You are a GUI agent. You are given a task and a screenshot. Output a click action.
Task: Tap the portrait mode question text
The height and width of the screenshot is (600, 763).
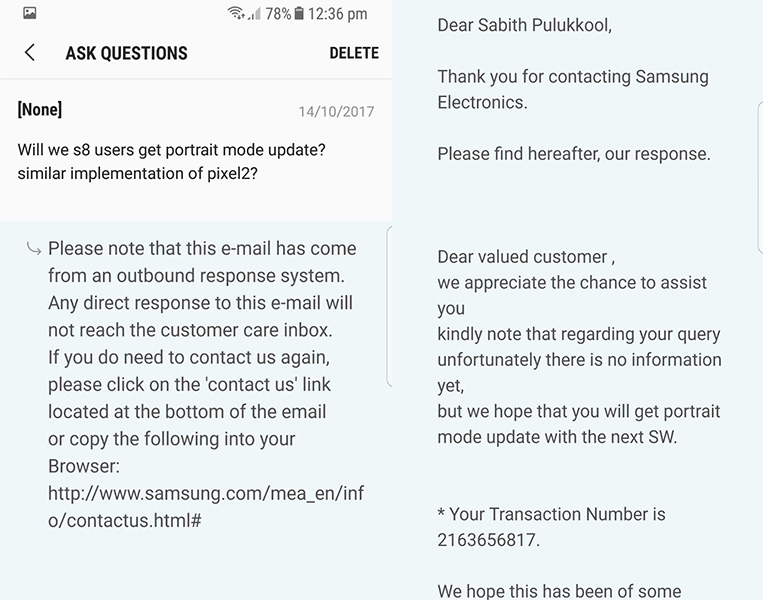[x=171, y=160]
